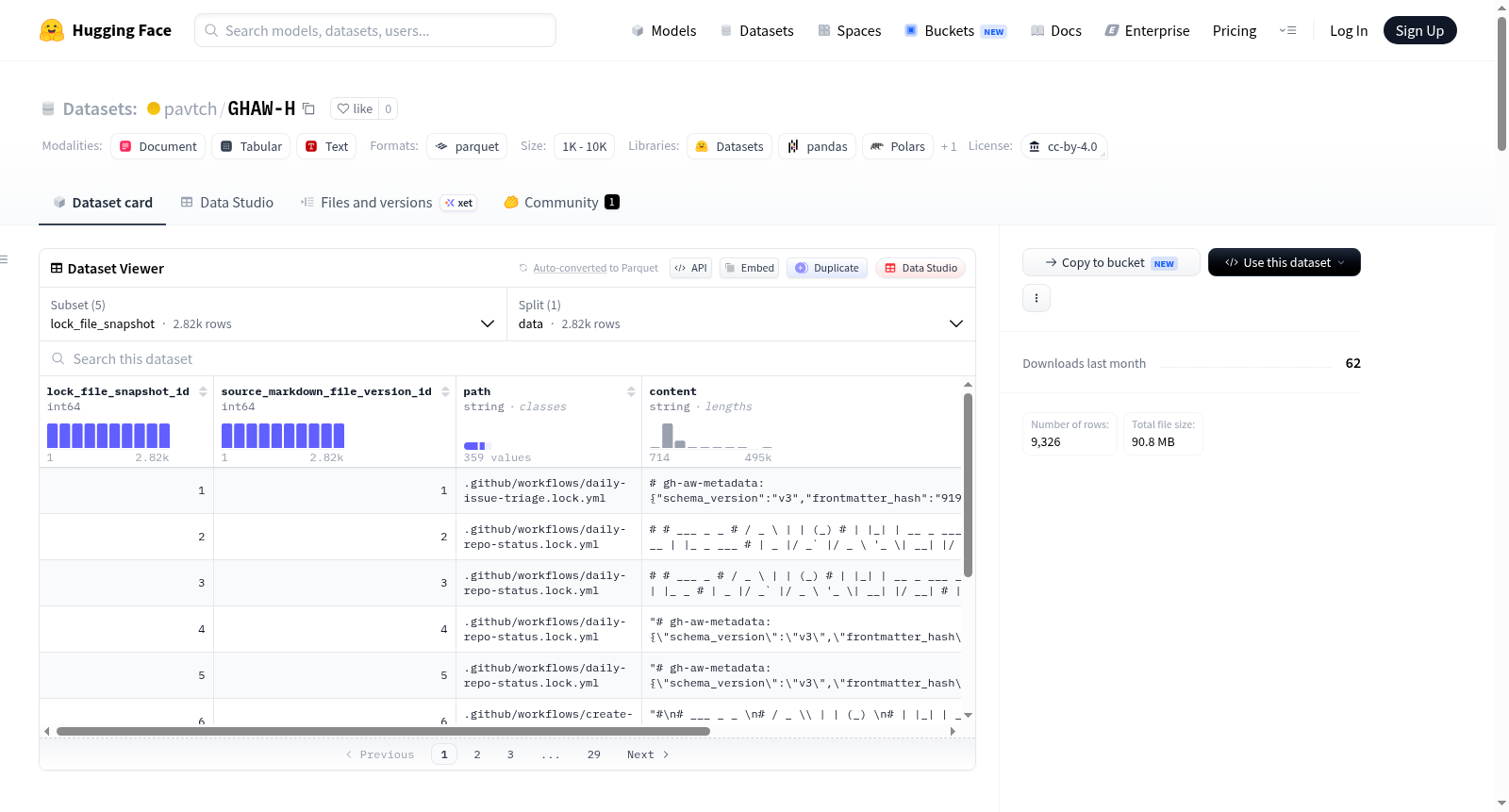Select the 1K - 10K size tag
The height and width of the screenshot is (812, 1509).
click(585, 146)
